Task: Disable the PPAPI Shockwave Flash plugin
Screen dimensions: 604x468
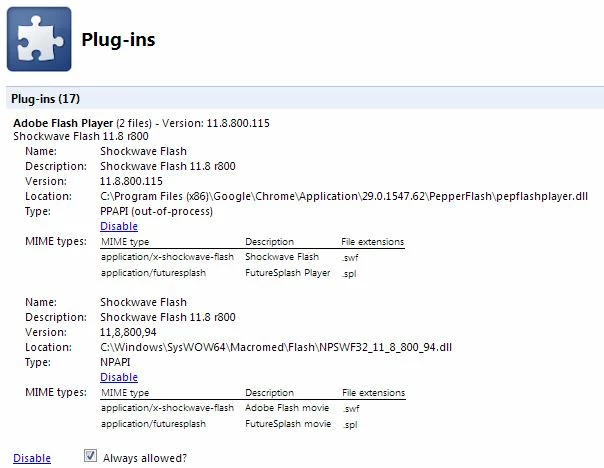Action: [119, 226]
